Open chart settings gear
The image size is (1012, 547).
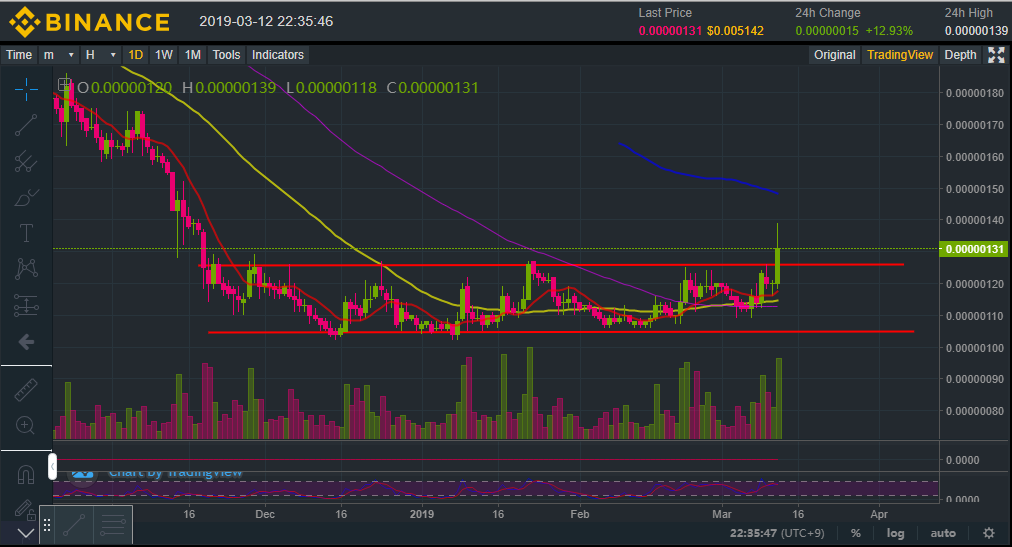[988, 533]
